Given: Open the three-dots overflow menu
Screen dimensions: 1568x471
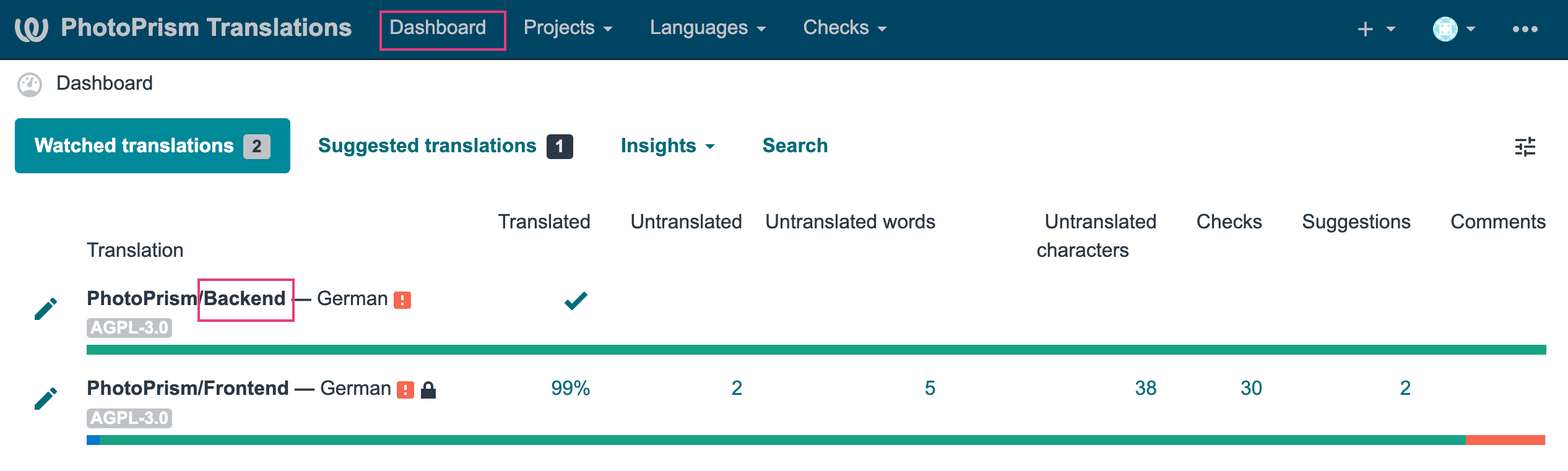Looking at the screenshot, I should coord(1525,29).
